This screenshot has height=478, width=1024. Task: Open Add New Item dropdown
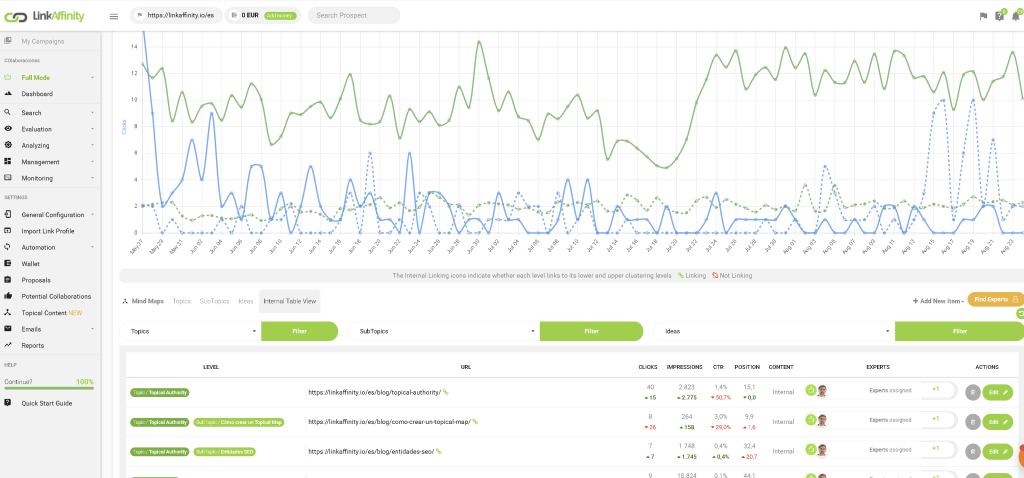(x=937, y=300)
